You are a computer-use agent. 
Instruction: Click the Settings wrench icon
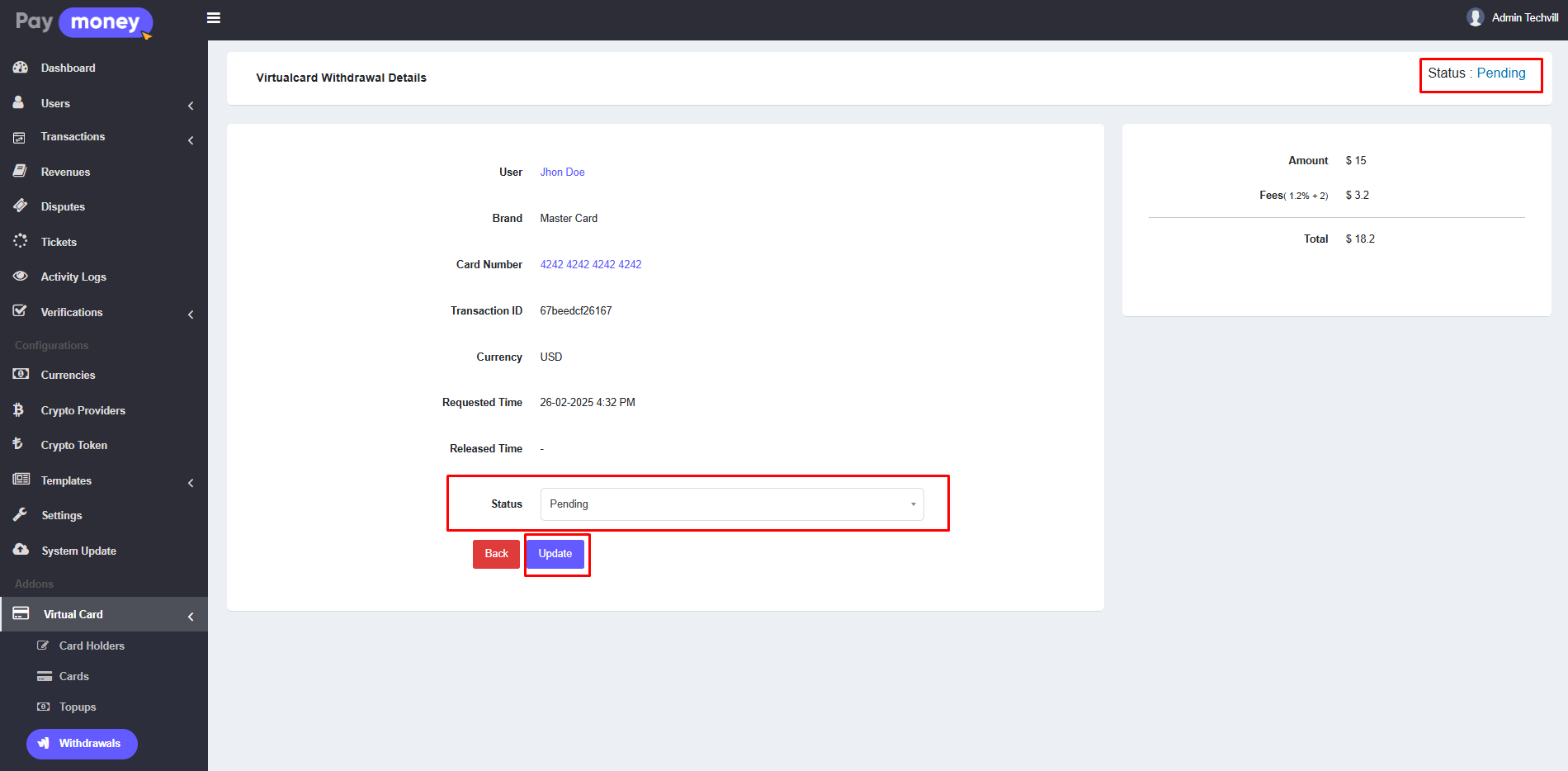coord(21,515)
